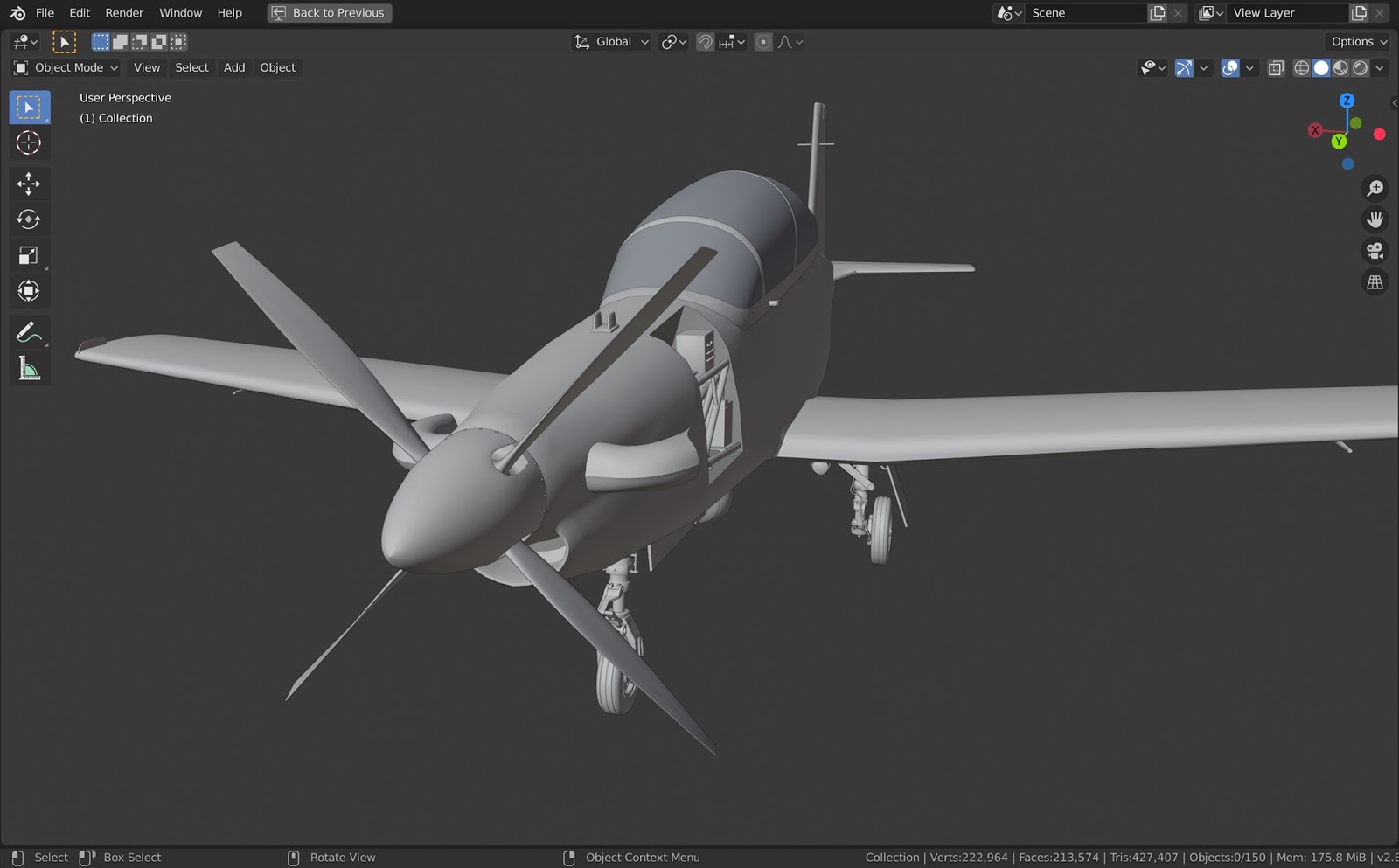
Task: Select the Rotate tool in the toolbar
Action: [29, 219]
